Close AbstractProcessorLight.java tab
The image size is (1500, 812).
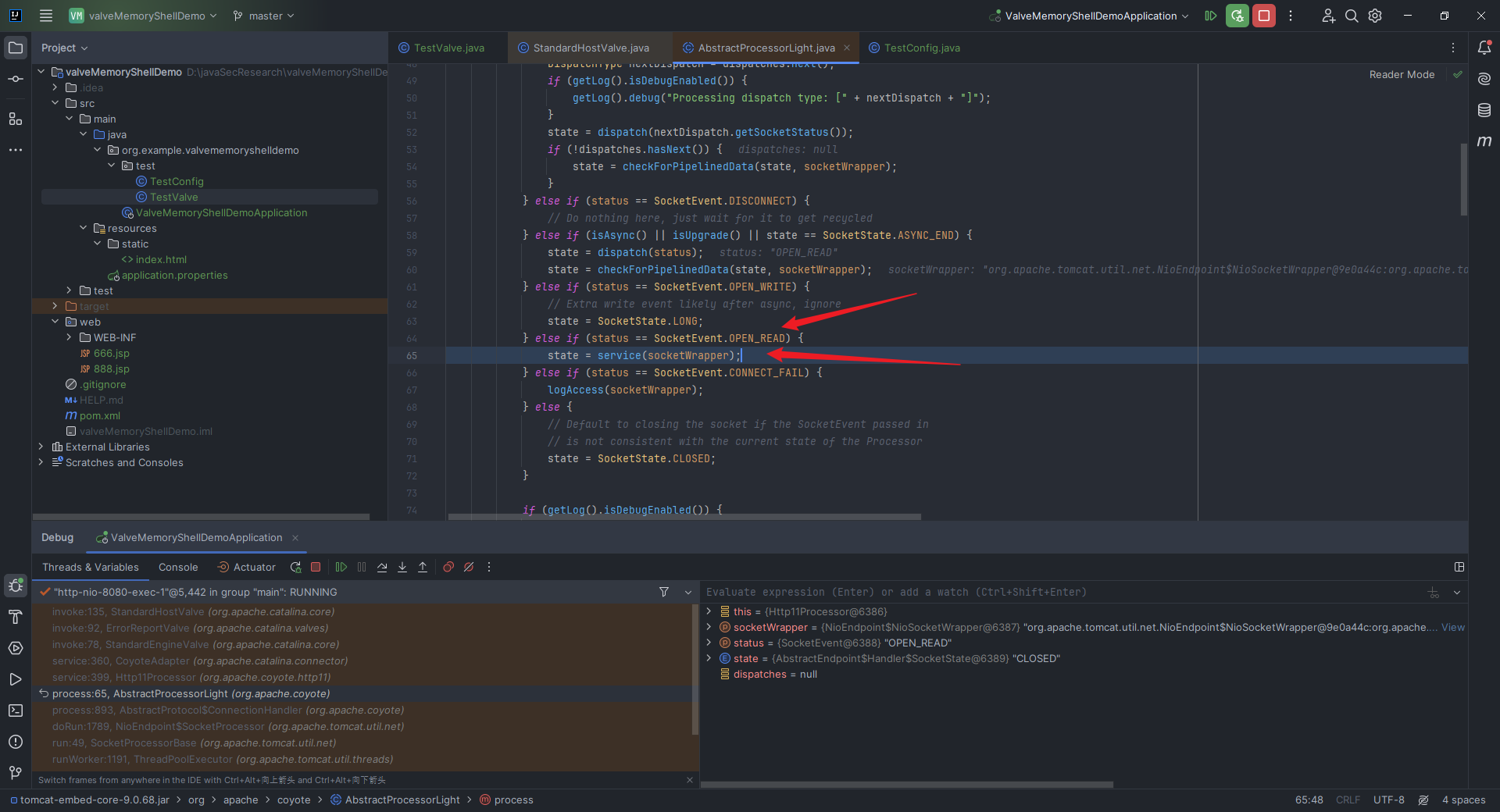(x=847, y=48)
